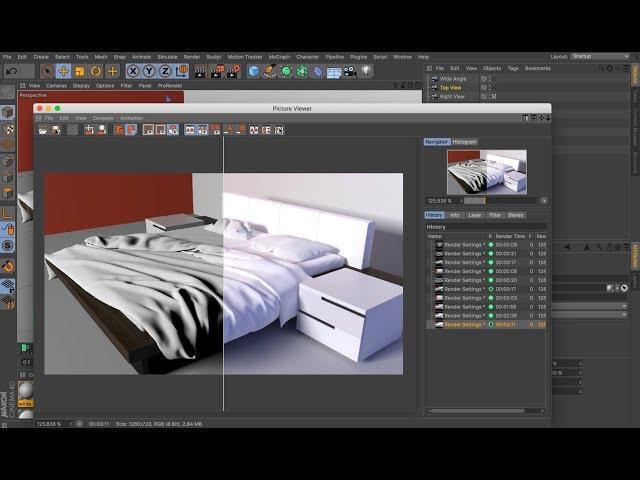
Task: Click Render to Picture Viewer icon
Action: 217,72
